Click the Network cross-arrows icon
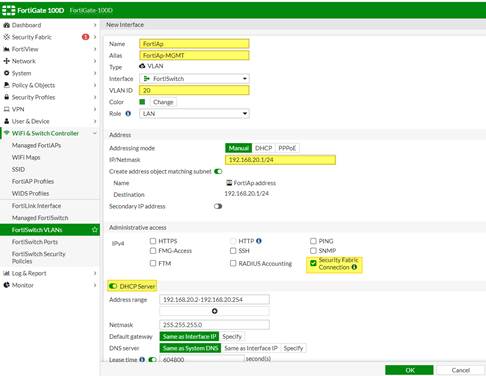Screen dimensions: 486x376 pos(6,61)
